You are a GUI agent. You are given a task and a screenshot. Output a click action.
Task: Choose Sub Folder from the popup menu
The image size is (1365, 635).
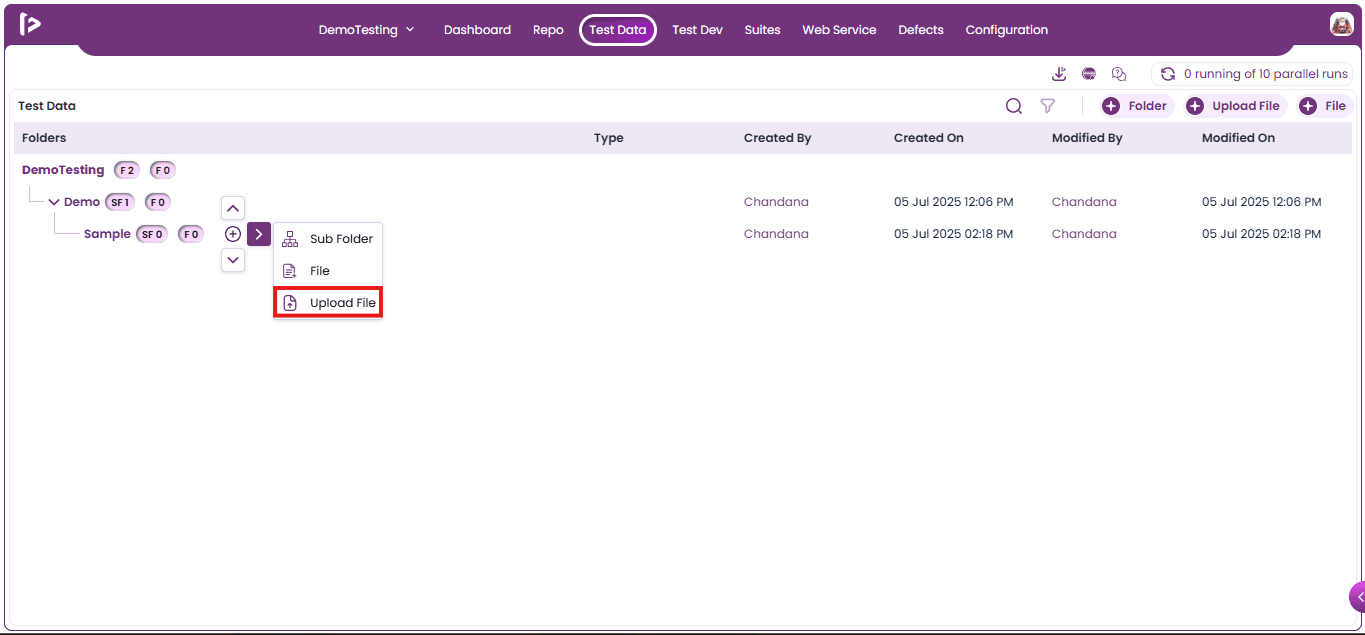coord(328,239)
